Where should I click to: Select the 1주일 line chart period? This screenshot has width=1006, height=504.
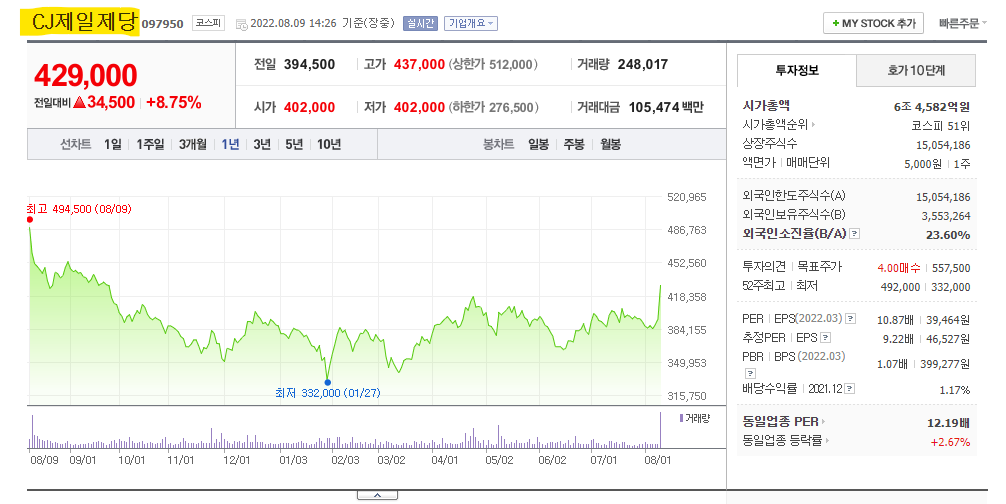pos(149,144)
